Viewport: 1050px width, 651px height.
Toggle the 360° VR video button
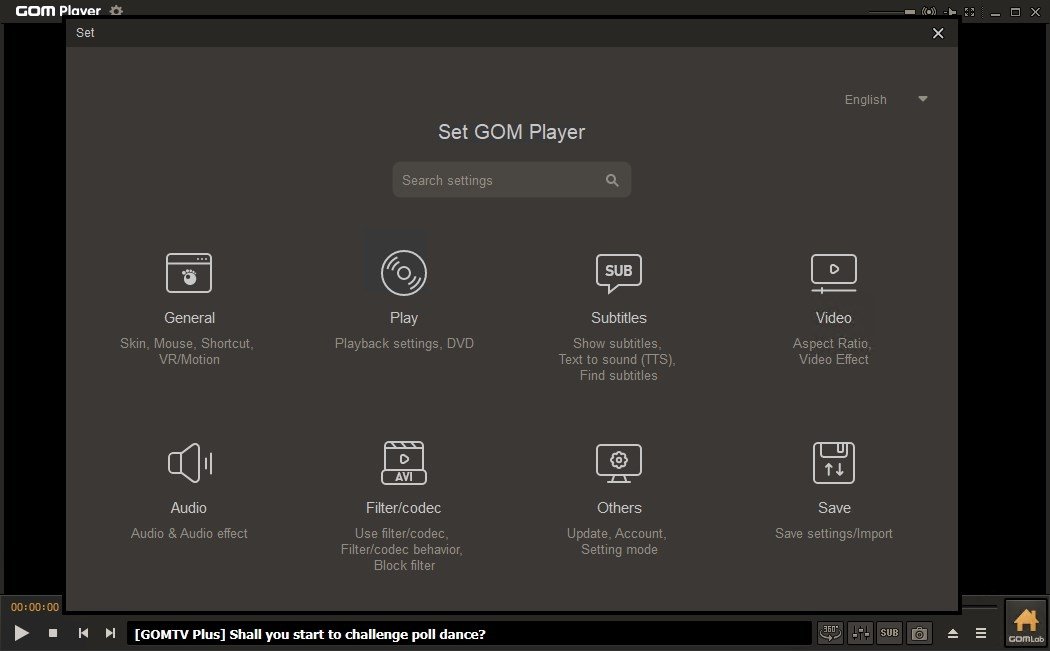[830, 633]
